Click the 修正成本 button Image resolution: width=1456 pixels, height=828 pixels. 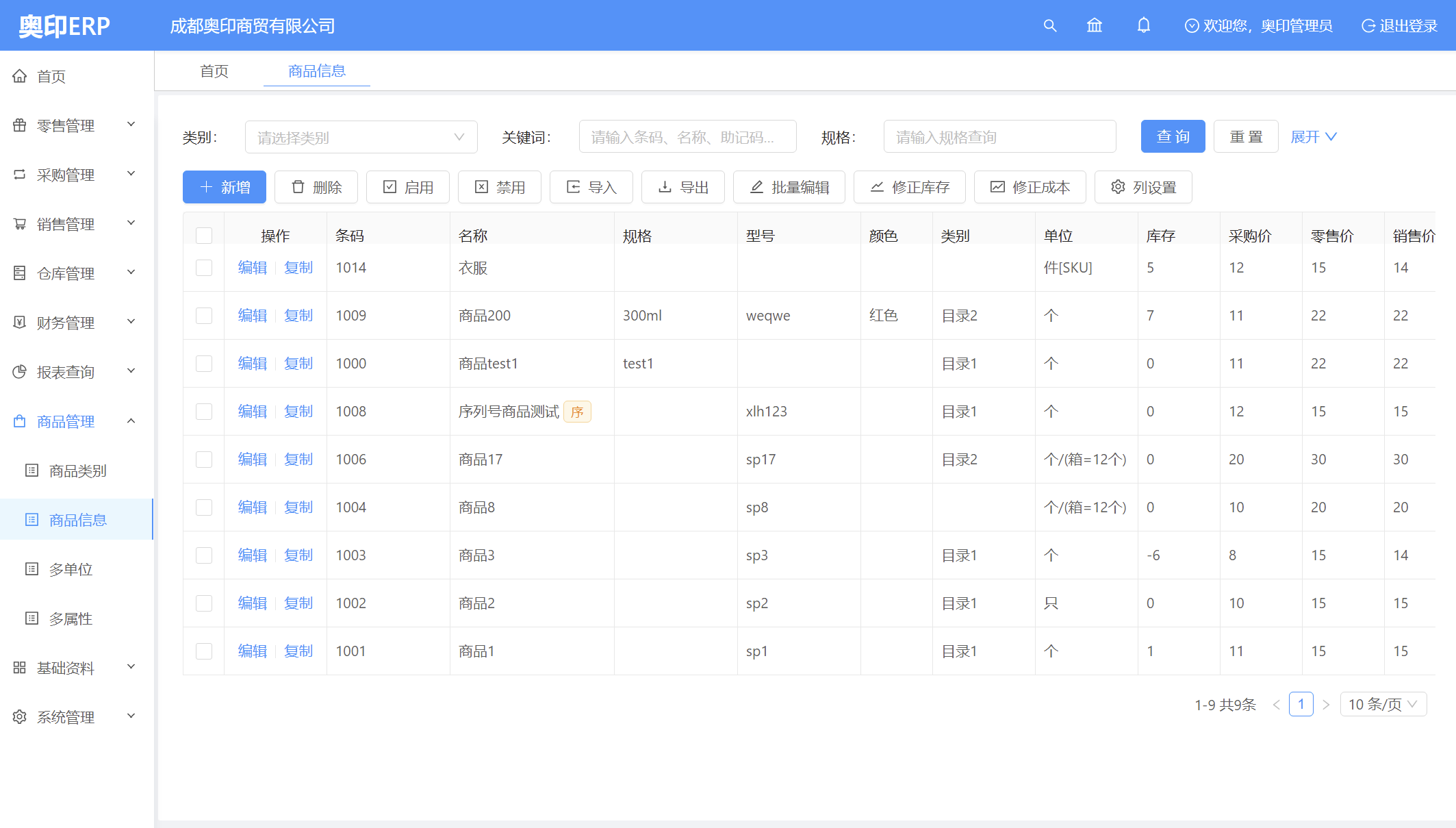coord(1030,187)
